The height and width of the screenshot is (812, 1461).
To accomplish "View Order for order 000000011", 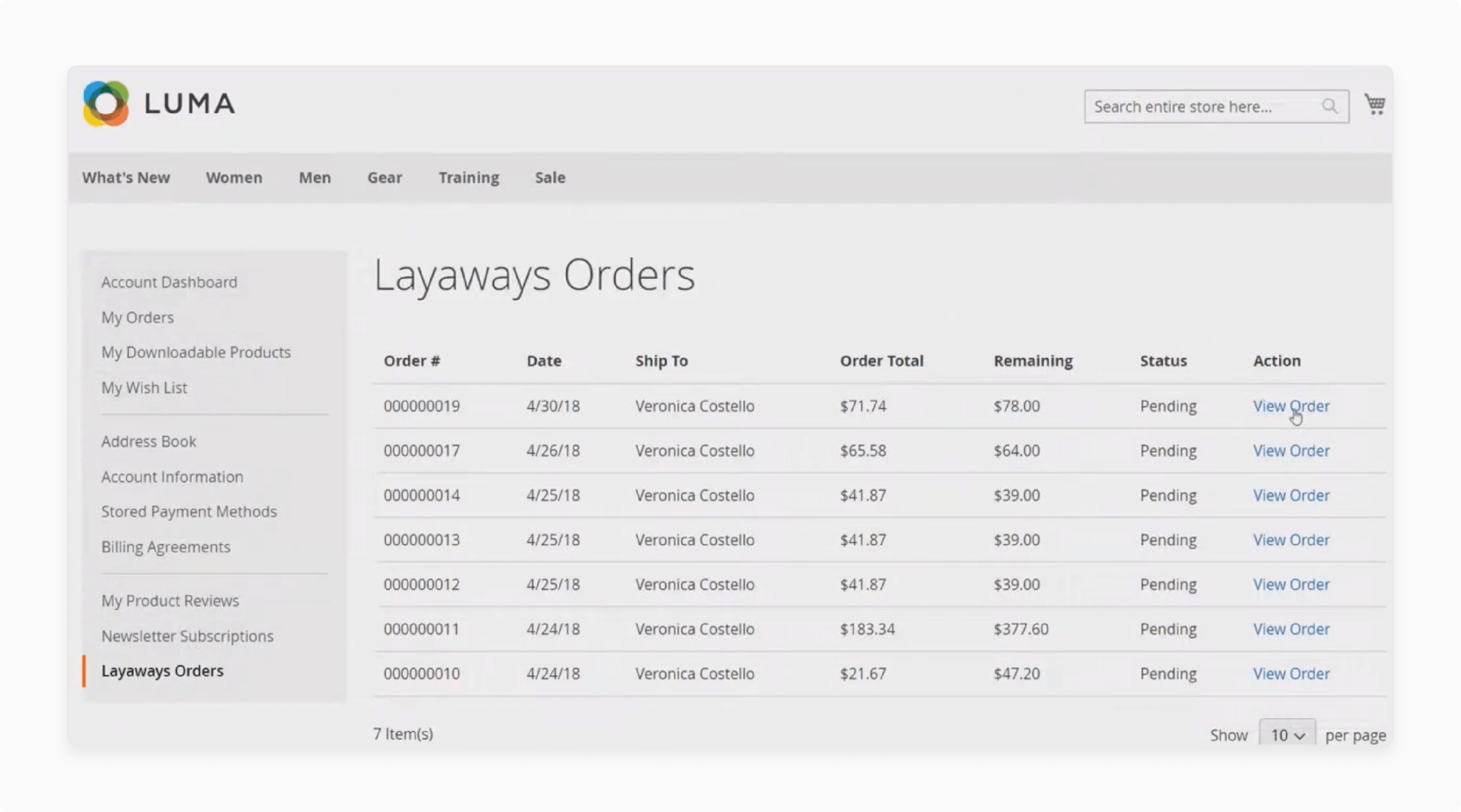I will coord(1291,629).
